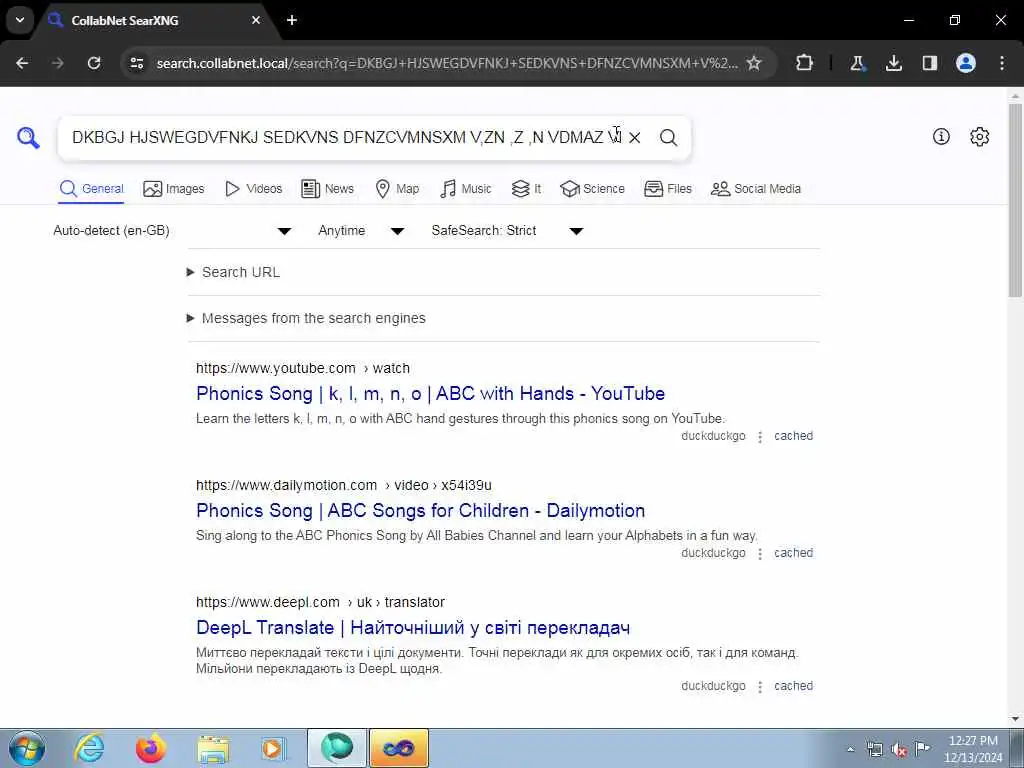Click the page vertical scrollbar thumb
1024x768 pixels.
pos(1016,199)
